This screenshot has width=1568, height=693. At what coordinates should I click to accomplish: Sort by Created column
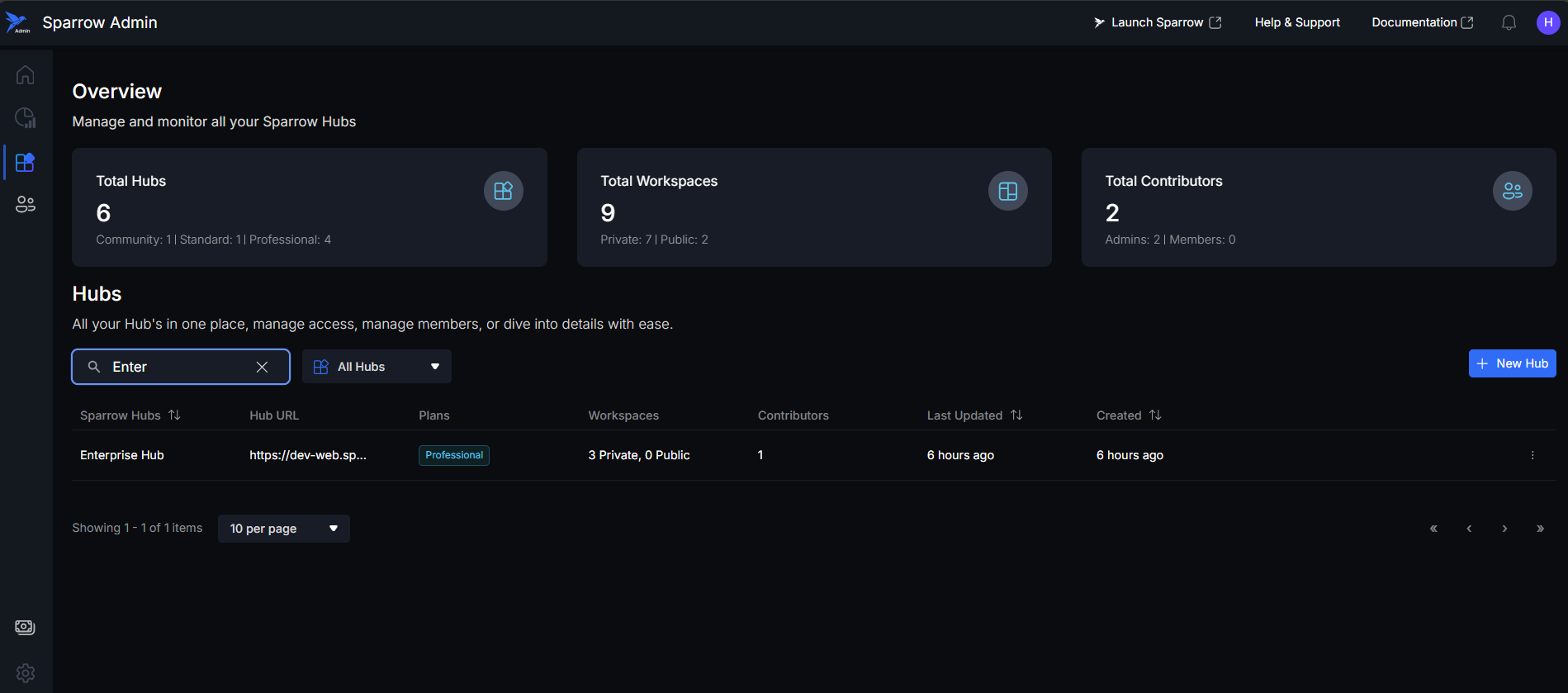pyautogui.click(x=1155, y=415)
